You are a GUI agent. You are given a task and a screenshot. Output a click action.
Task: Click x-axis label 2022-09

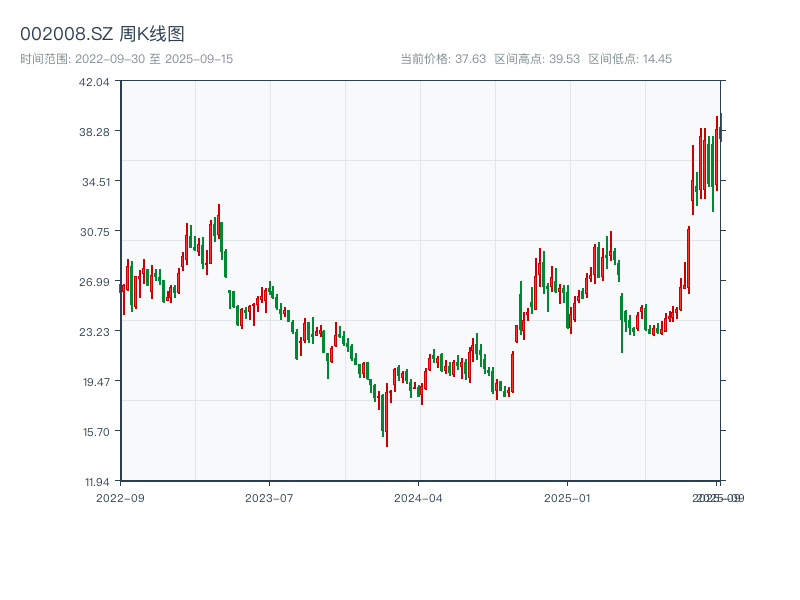[x=120, y=498]
